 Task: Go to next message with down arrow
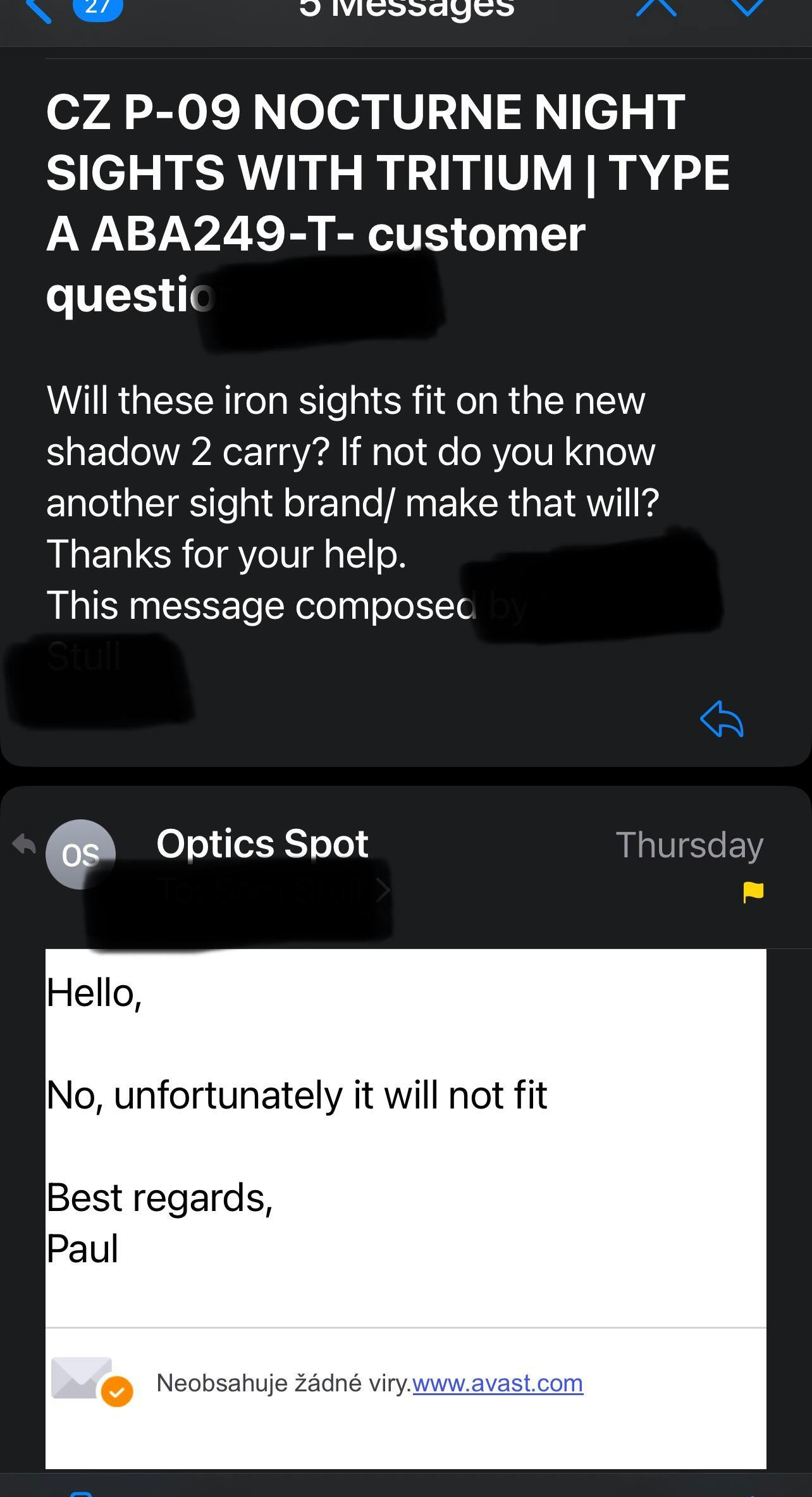click(747, 6)
